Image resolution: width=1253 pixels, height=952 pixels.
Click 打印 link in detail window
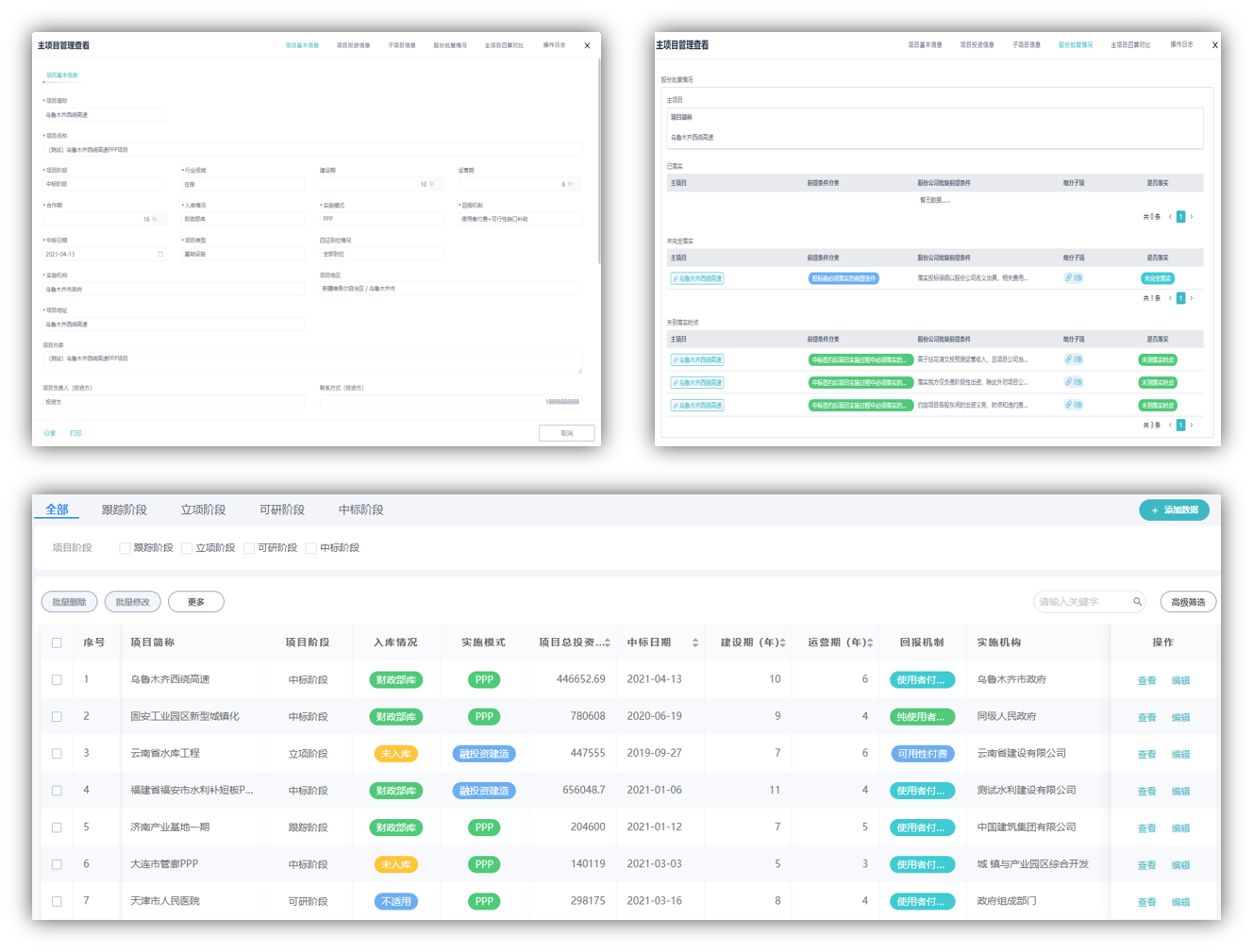[x=75, y=433]
